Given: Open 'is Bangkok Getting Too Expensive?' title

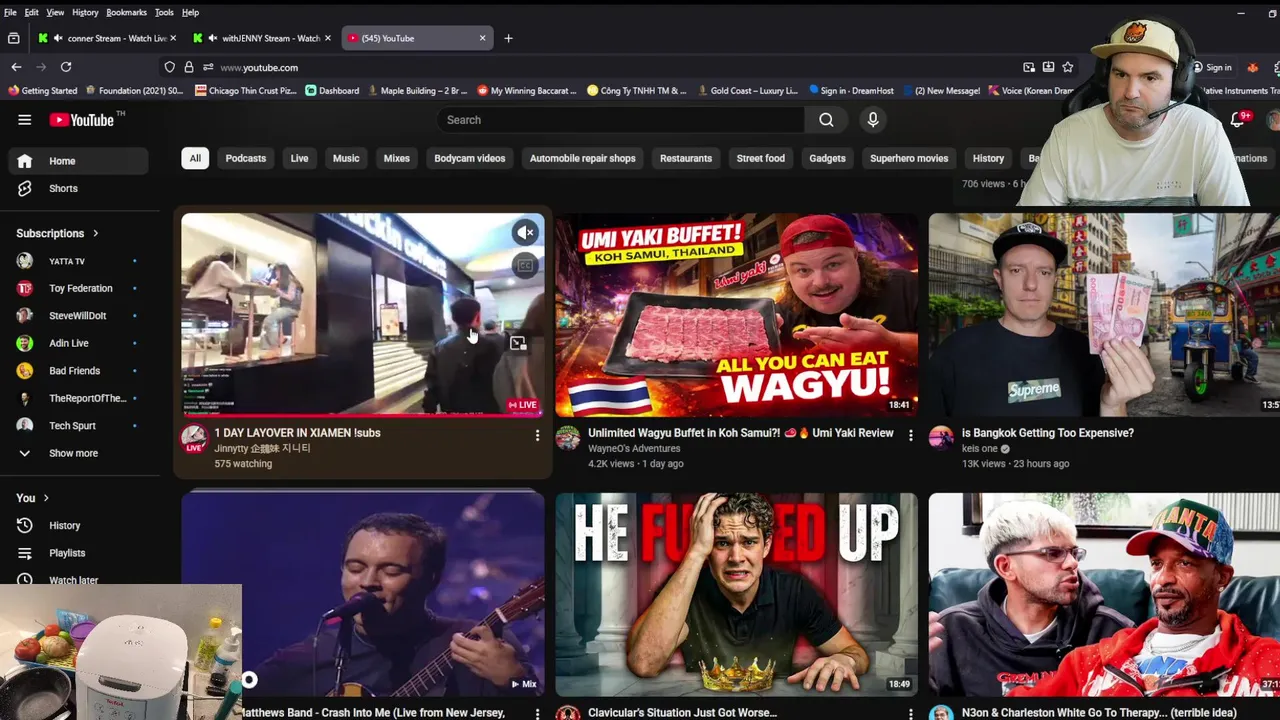Looking at the screenshot, I should pyautogui.click(x=1048, y=433).
